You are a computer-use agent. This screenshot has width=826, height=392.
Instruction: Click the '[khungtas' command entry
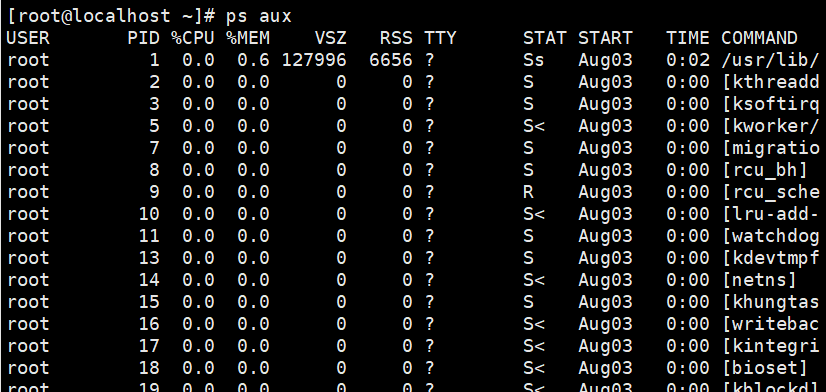coord(771,302)
